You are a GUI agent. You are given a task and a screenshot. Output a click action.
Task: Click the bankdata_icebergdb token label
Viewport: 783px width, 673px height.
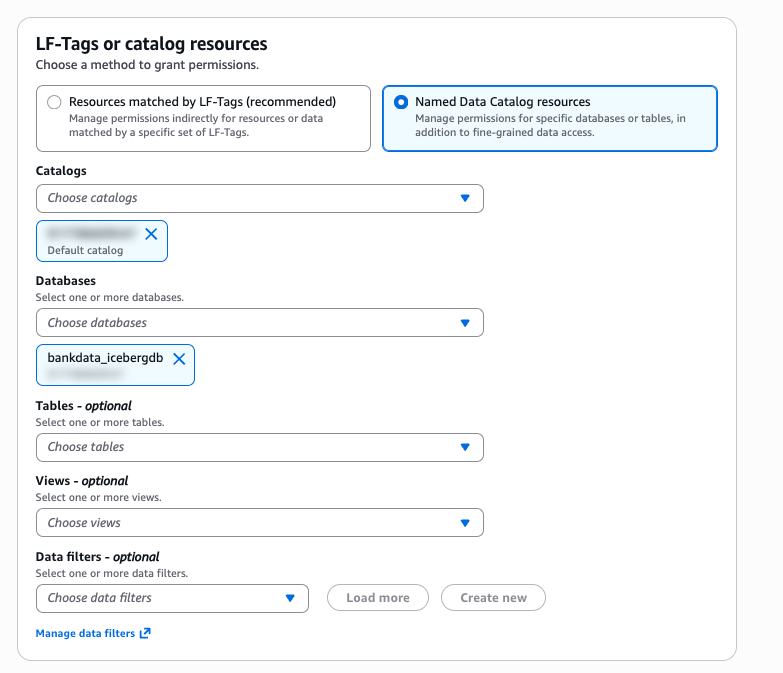tap(105, 358)
